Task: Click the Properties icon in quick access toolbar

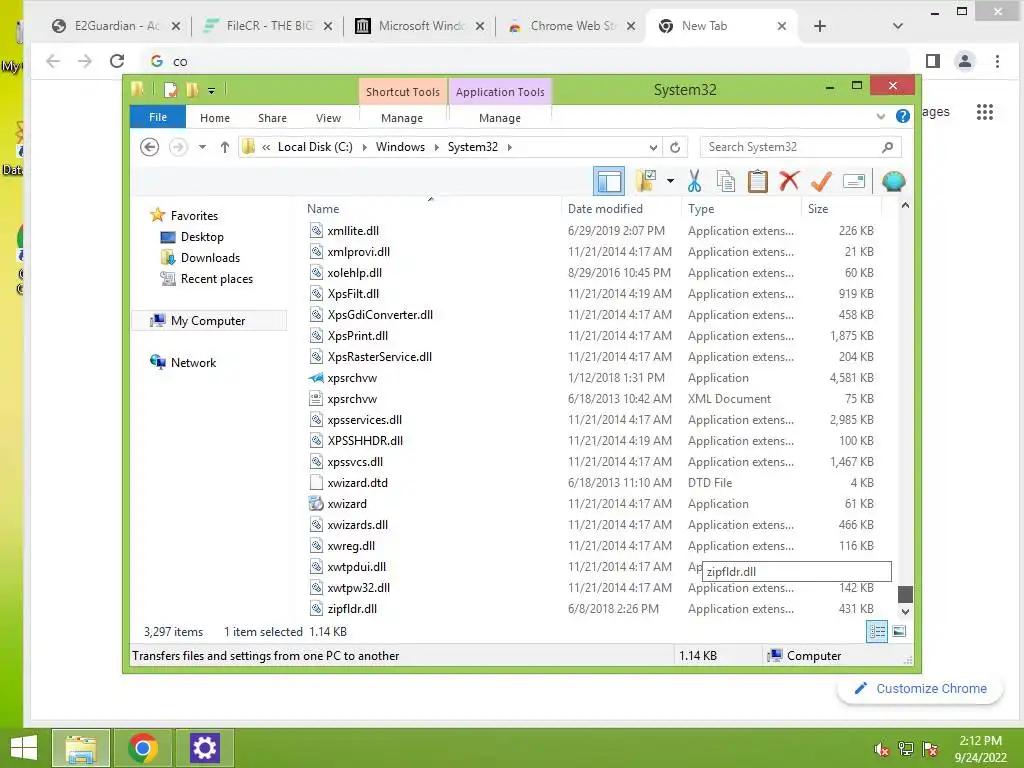Action: [x=170, y=89]
